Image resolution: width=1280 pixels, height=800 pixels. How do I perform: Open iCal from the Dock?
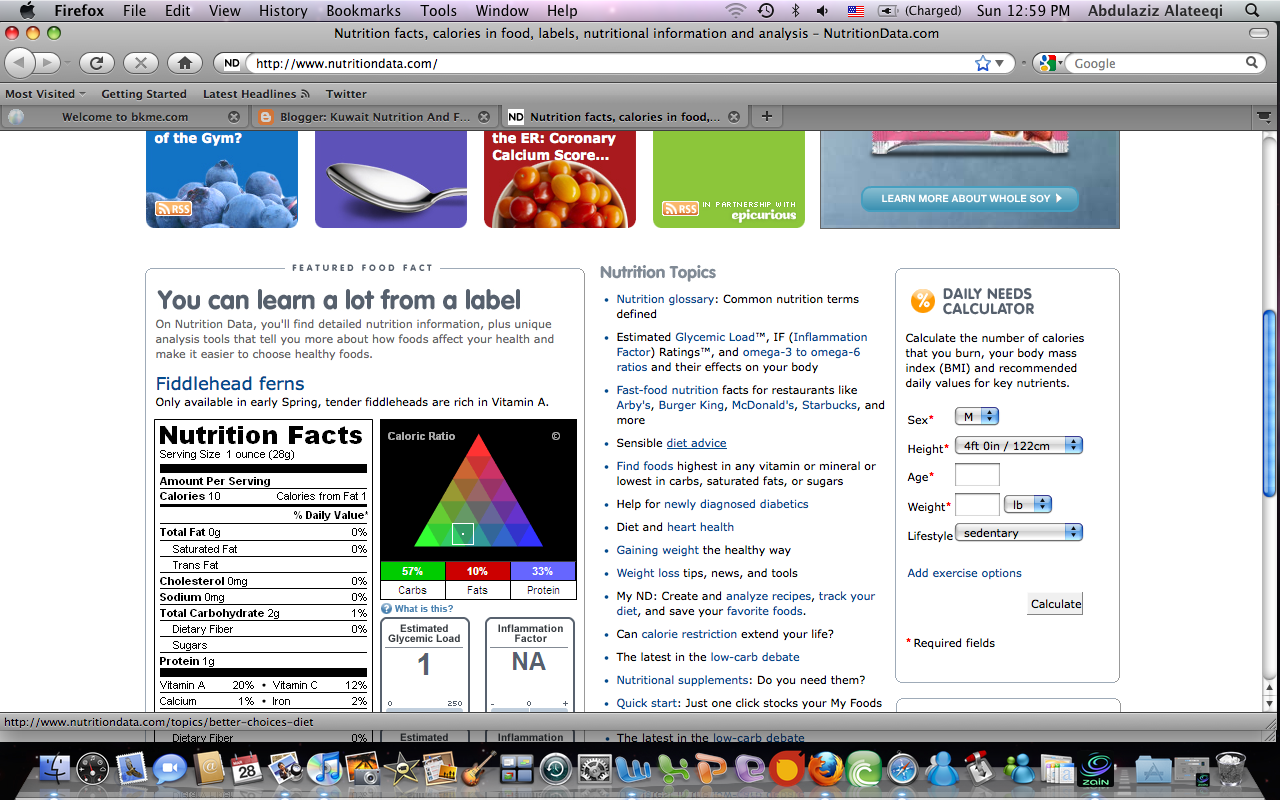click(x=246, y=769)
